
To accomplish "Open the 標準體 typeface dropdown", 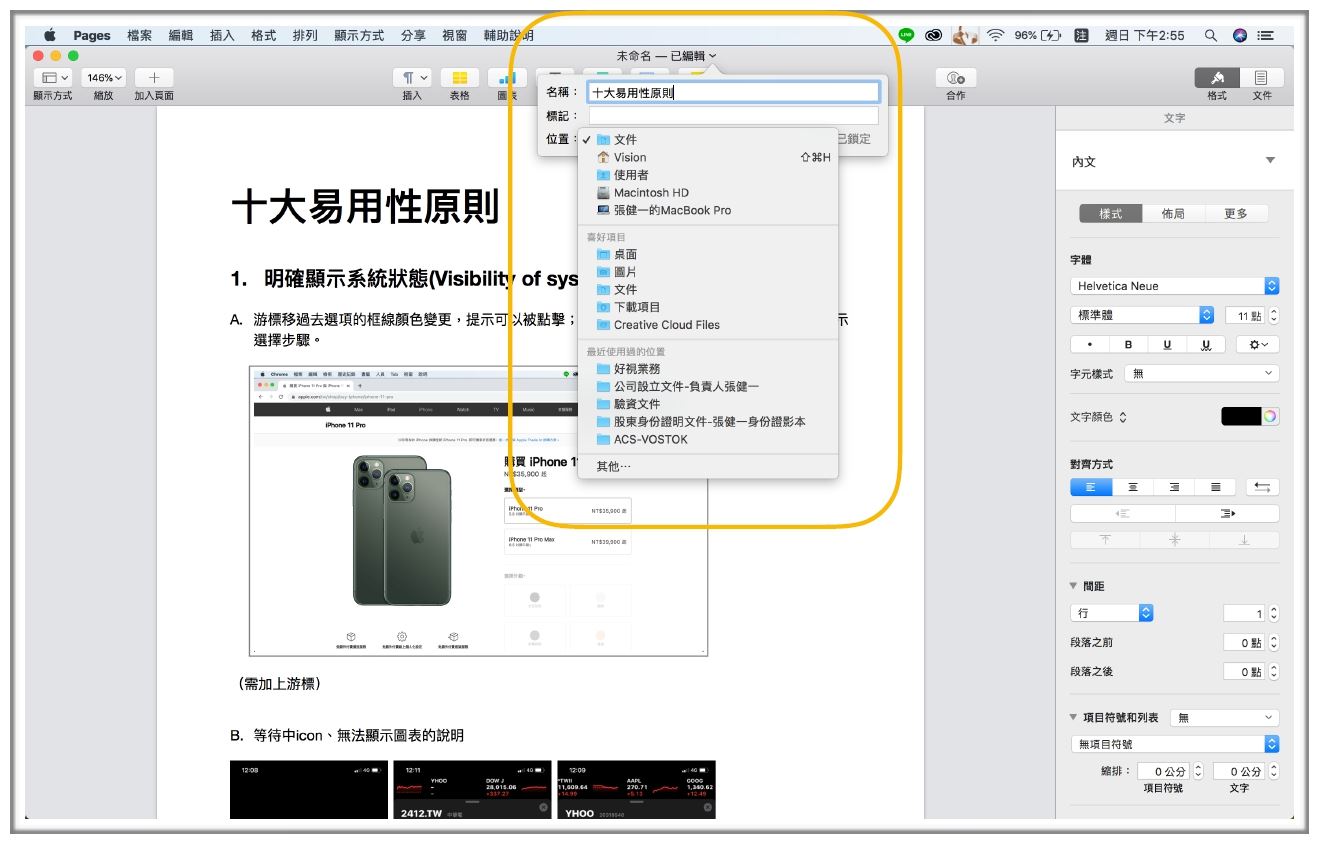I will click(1142, 315).
